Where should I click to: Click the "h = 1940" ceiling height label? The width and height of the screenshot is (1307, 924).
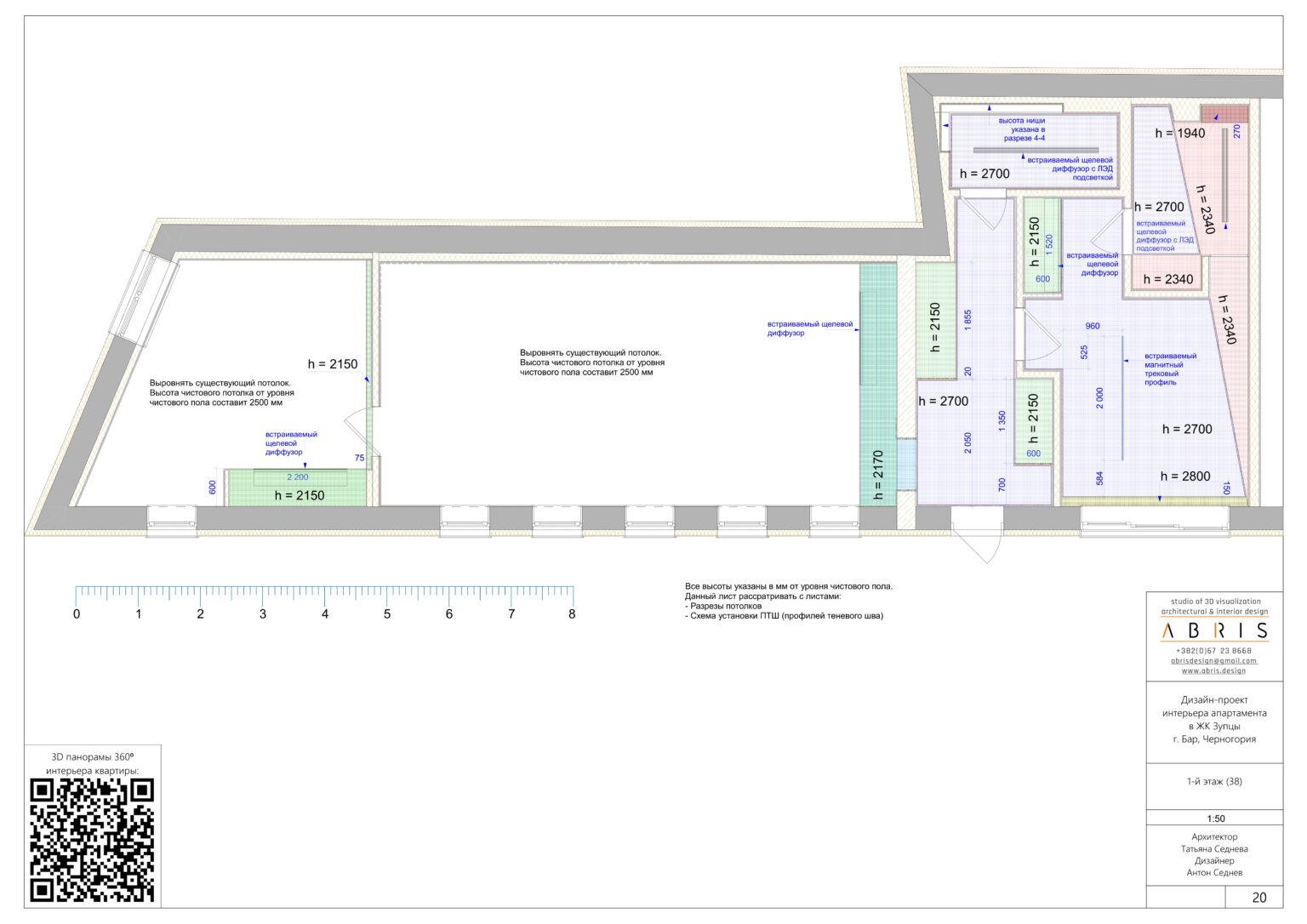(1180, 133)
